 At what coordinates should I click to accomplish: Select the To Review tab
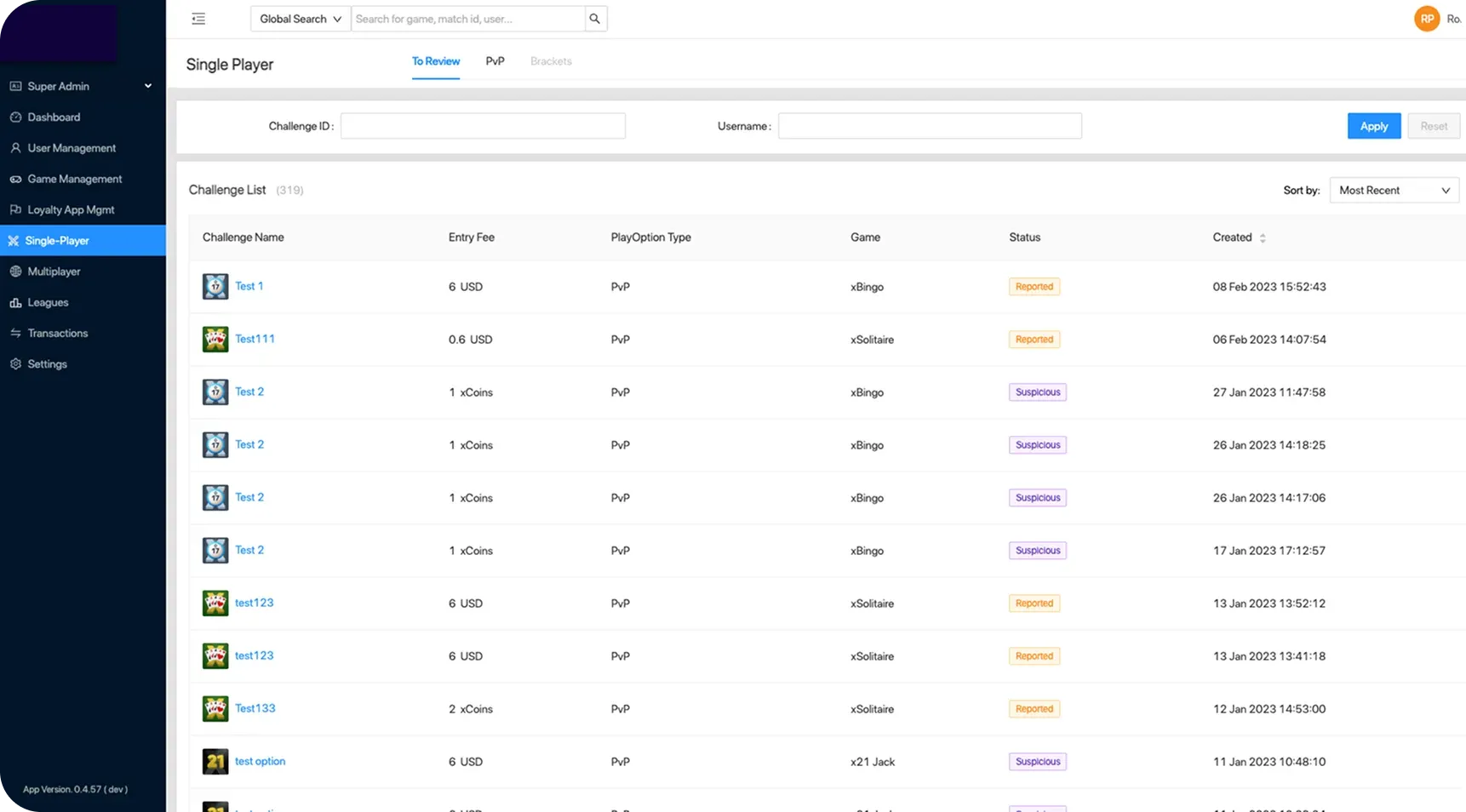435,61
